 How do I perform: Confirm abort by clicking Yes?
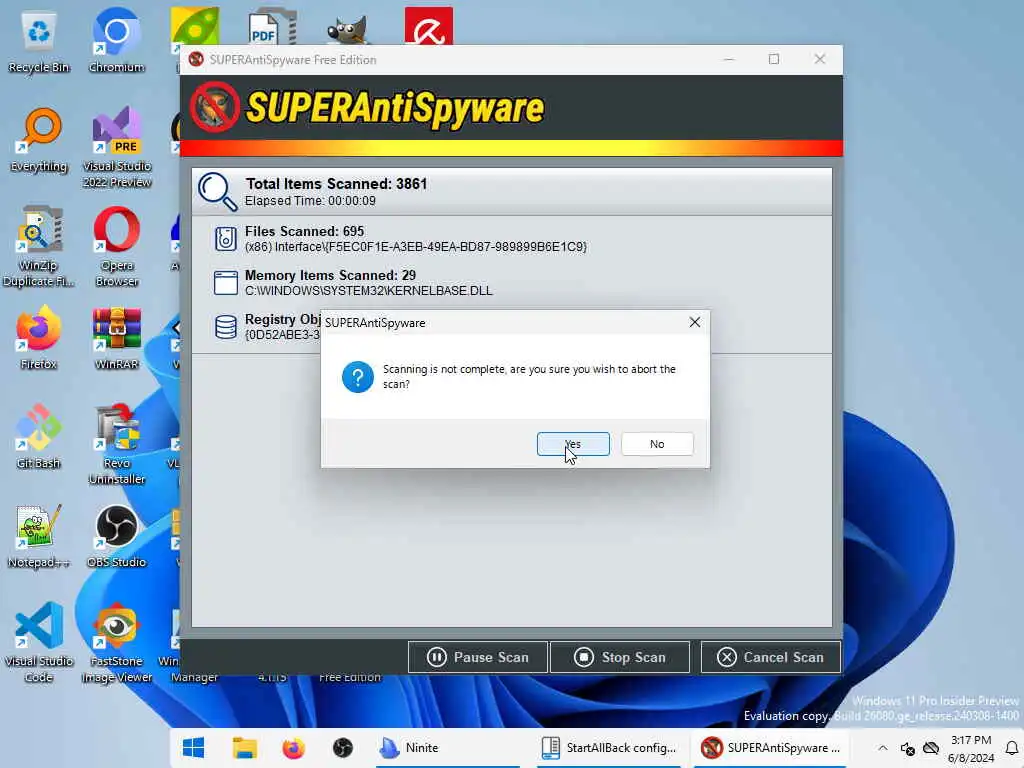(573, 443)
